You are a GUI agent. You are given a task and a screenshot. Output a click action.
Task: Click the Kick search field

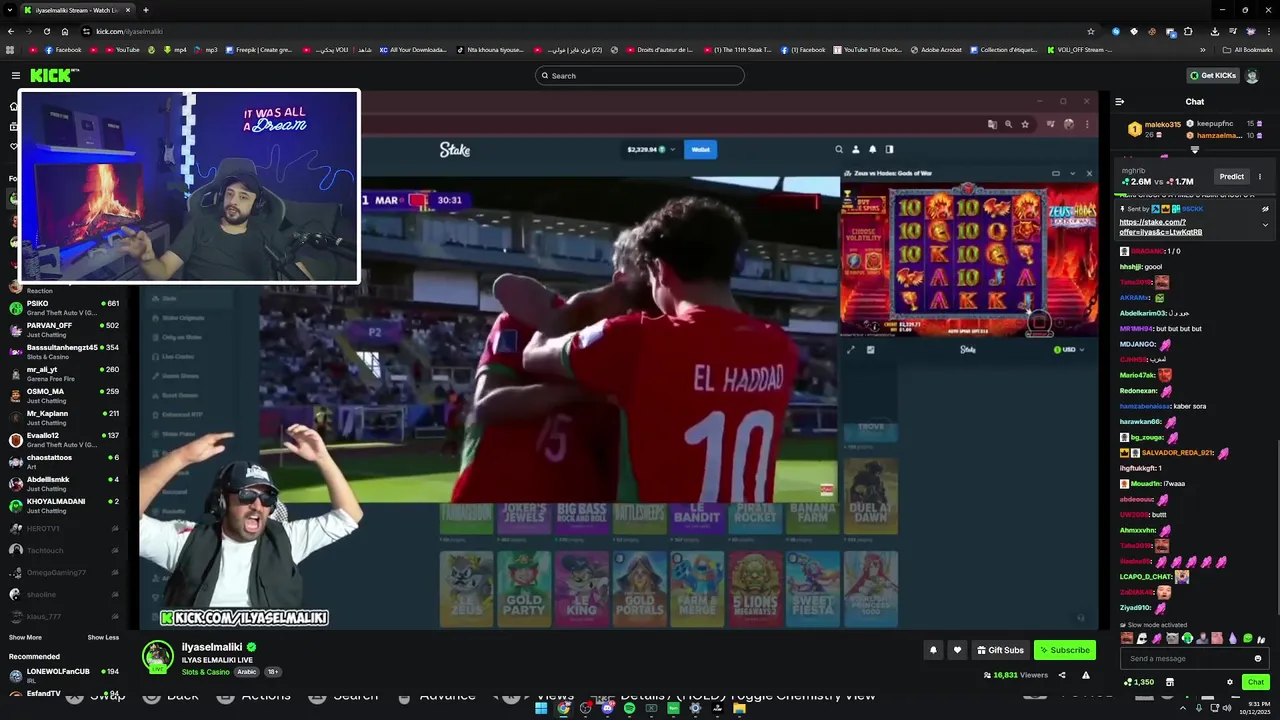(x=640, y=75)
